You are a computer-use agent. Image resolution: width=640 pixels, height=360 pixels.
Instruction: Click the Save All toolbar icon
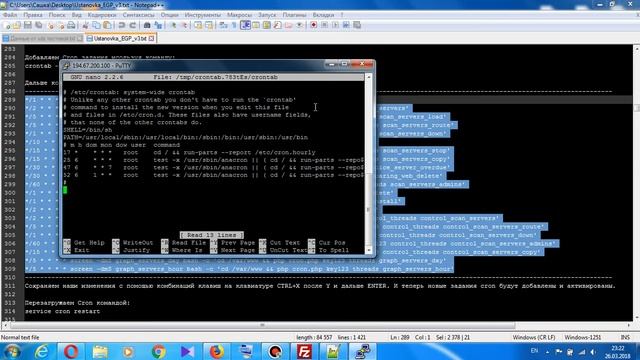(x=38, y=25)
